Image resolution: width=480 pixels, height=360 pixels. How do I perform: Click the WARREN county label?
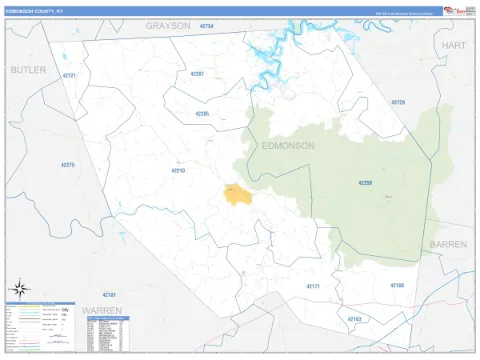tap(102, 311)
